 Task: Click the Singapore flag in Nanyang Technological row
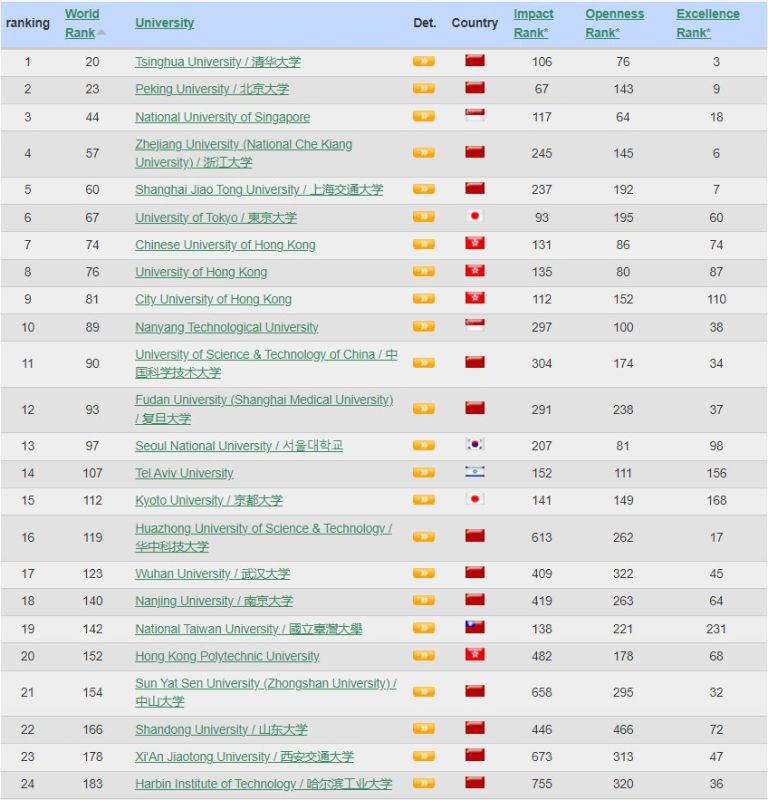click(475, 326)
